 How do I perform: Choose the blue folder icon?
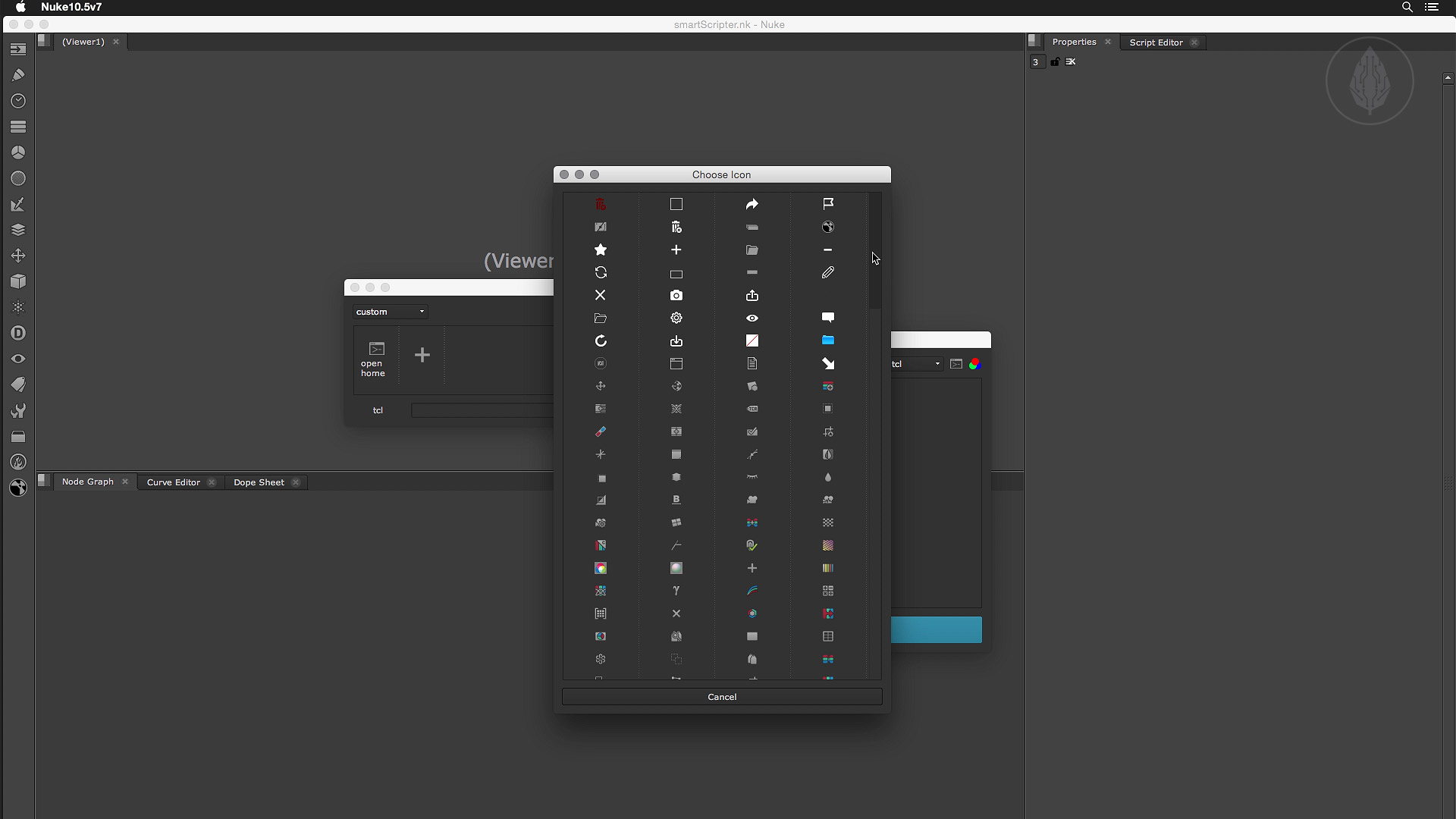click(828, 340)
